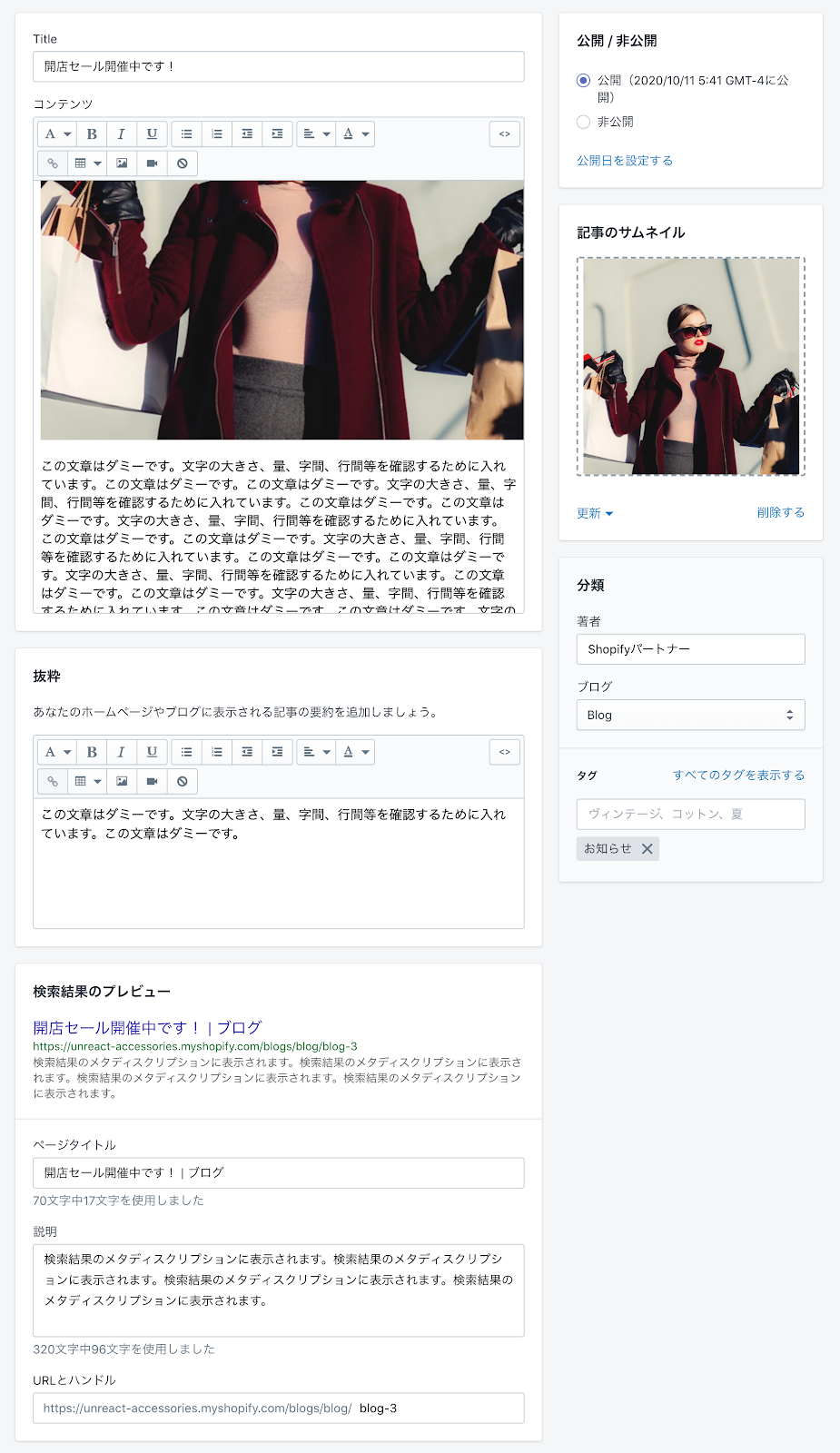Viewport: 840px width, 1453px height.
Task: Underline text in the excerpt editor
Action: pyautogui.click(x=152, y=752)
